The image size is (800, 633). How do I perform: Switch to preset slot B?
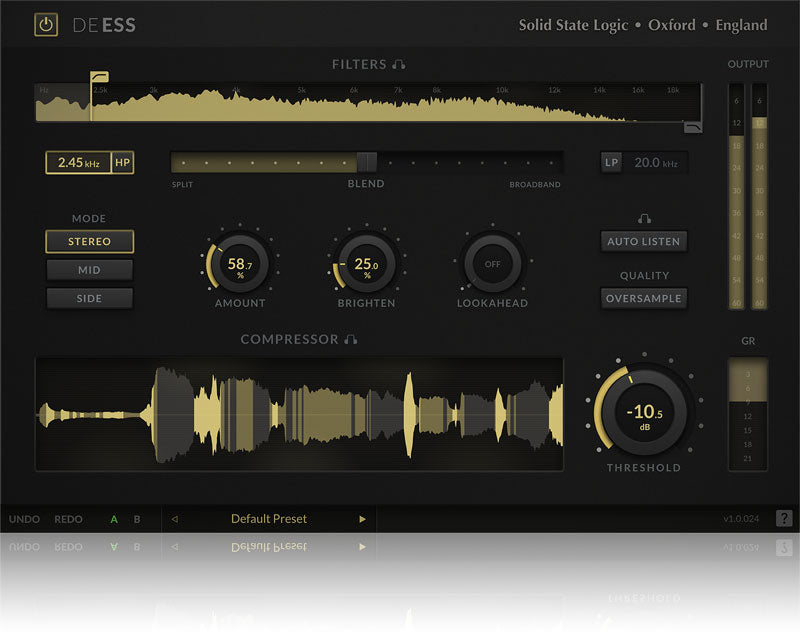pos(137,519)
